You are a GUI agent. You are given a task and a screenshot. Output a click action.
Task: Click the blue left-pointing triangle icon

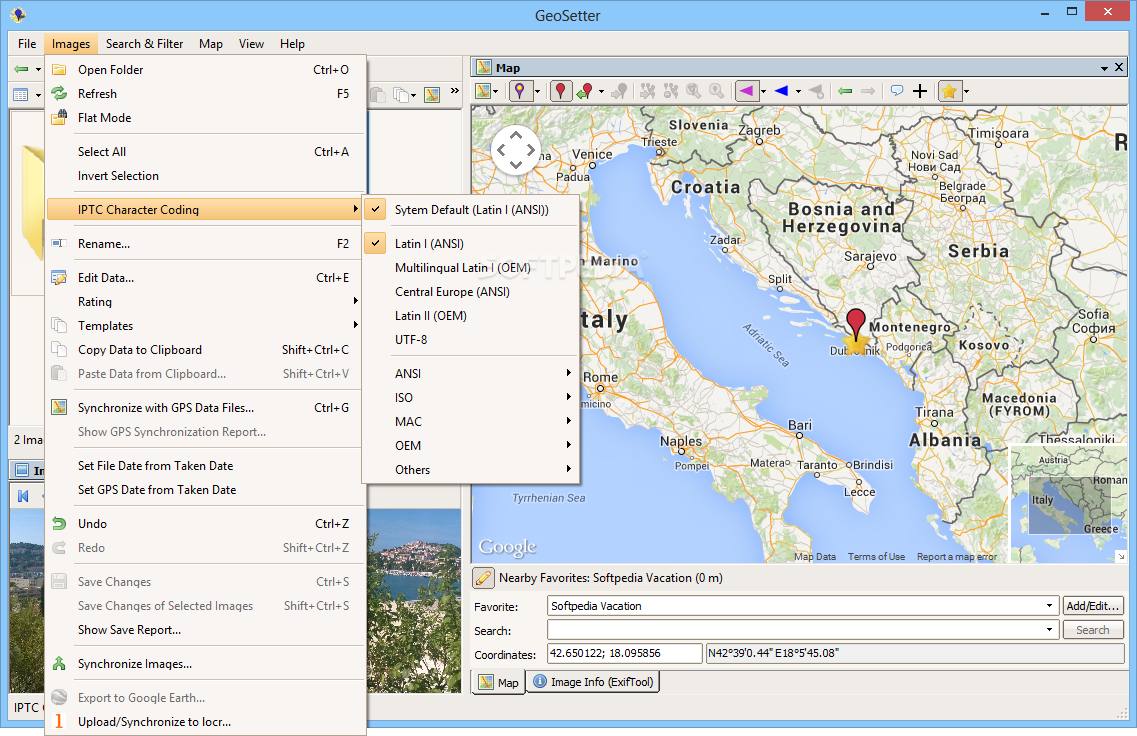click(x=781, y=91)
